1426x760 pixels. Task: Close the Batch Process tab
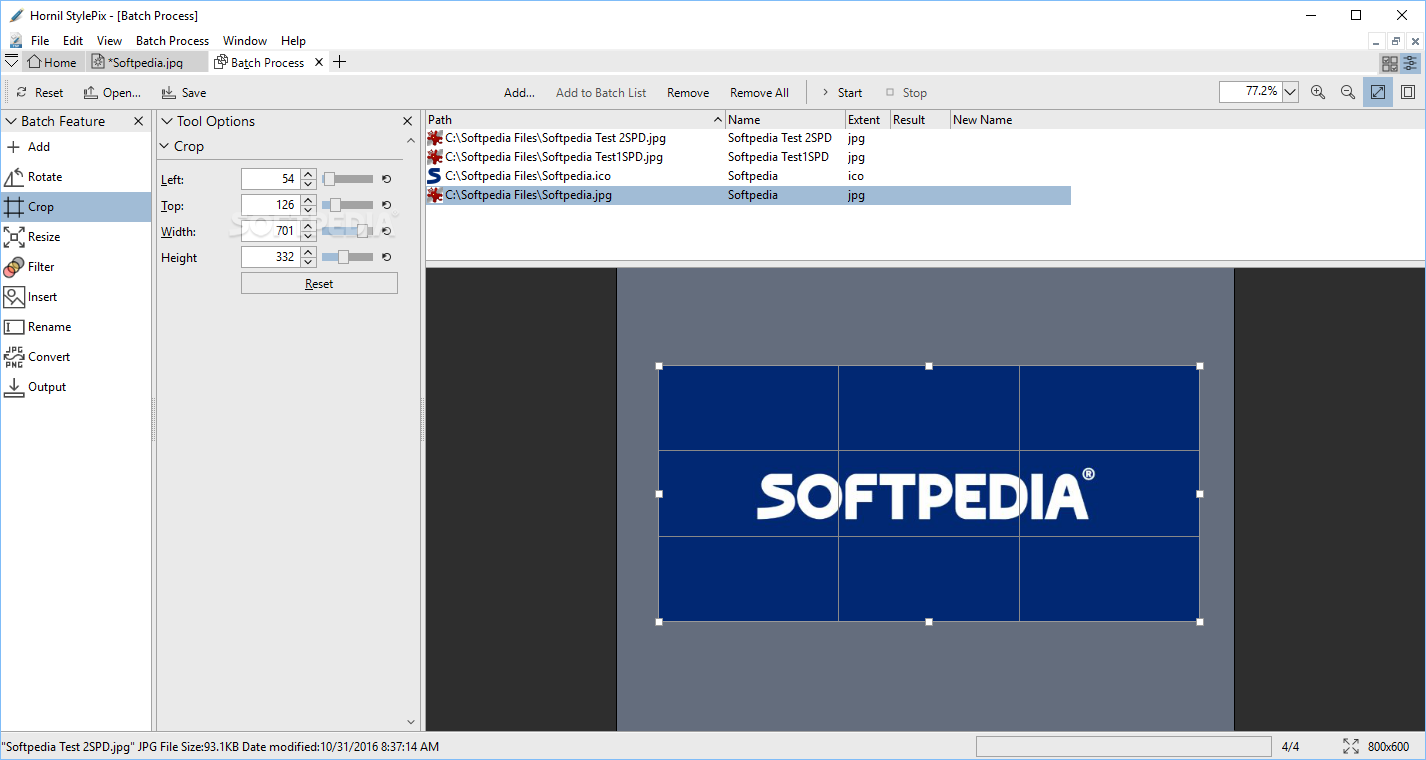(x=319, y=62)
